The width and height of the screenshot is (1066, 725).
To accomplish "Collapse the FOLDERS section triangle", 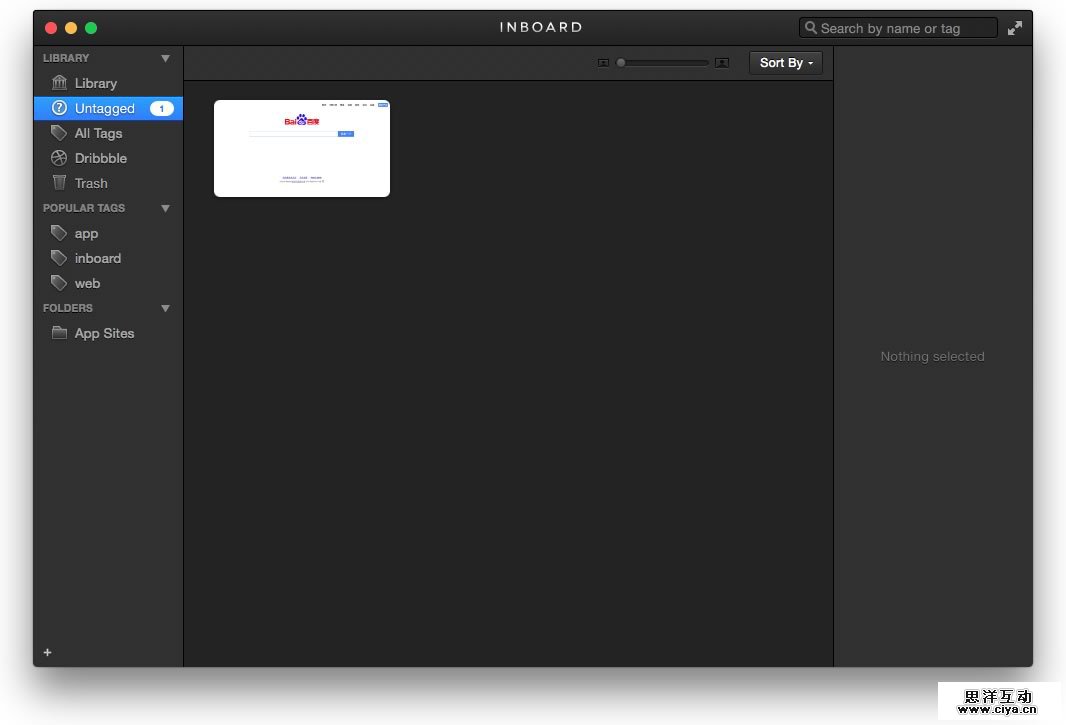I will tap(165, 308).
